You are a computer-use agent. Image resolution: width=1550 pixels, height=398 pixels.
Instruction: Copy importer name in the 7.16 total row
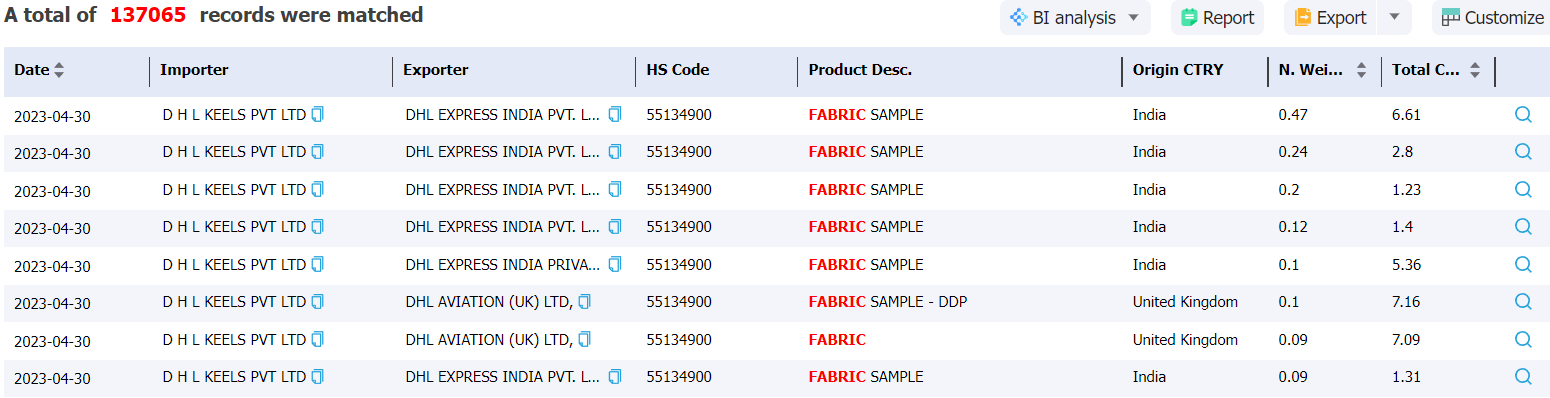point(318,302)
